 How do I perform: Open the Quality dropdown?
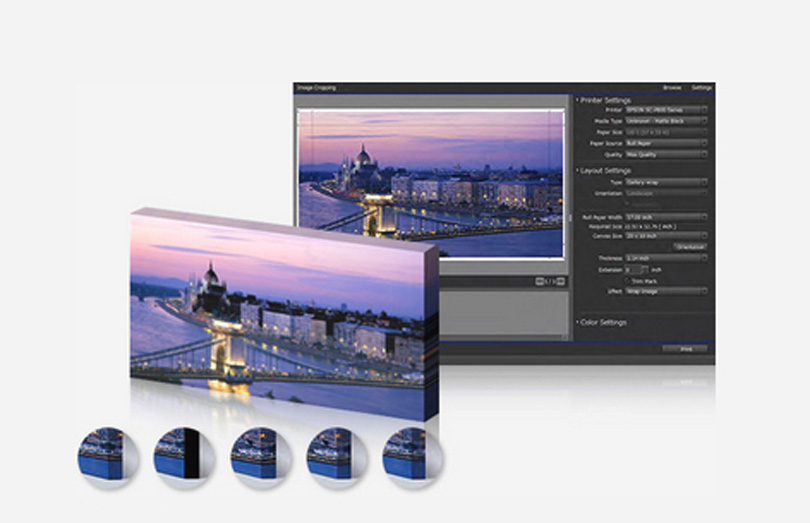[x=666, y=155]
